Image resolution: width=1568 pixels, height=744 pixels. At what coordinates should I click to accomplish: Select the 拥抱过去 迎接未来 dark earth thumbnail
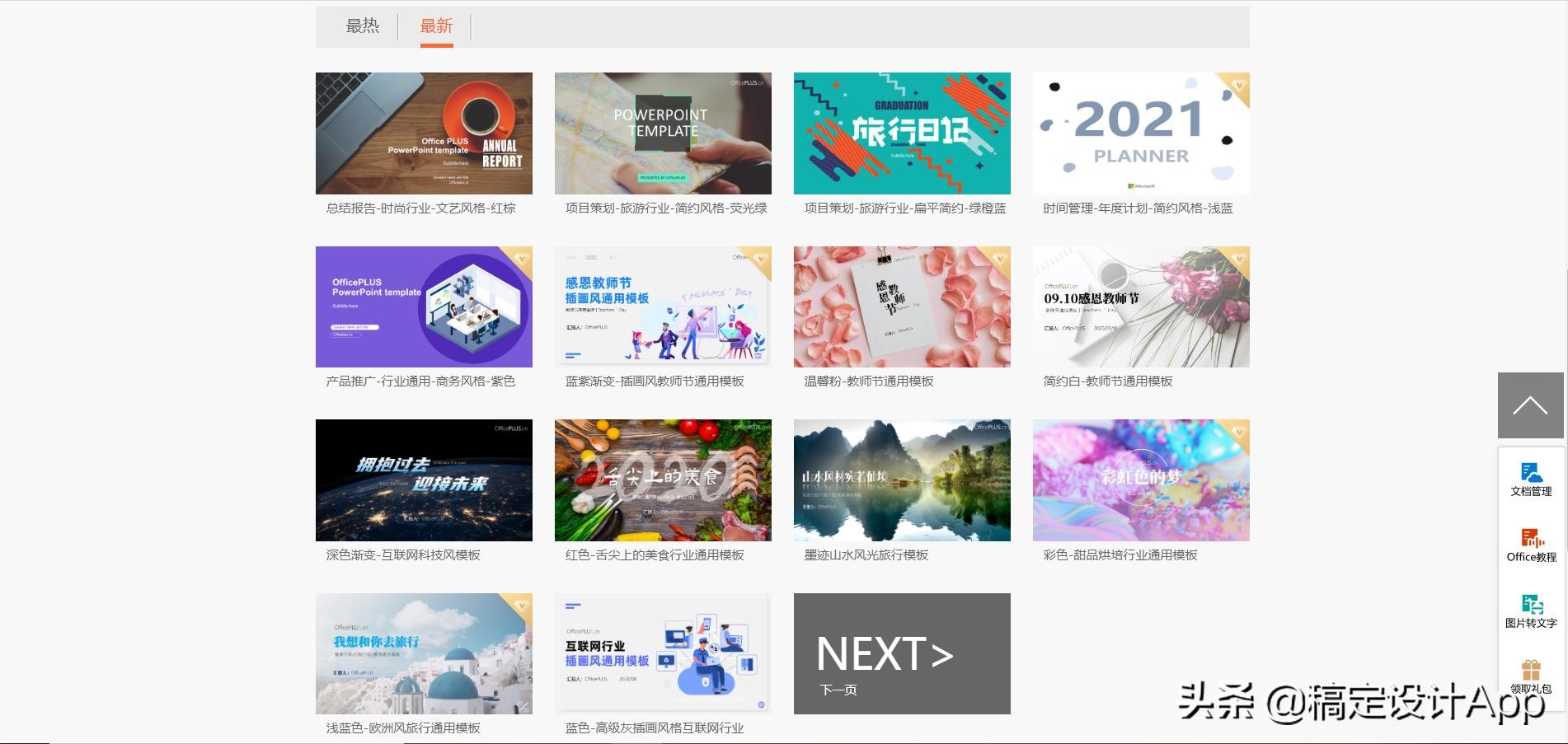(423, 480)
